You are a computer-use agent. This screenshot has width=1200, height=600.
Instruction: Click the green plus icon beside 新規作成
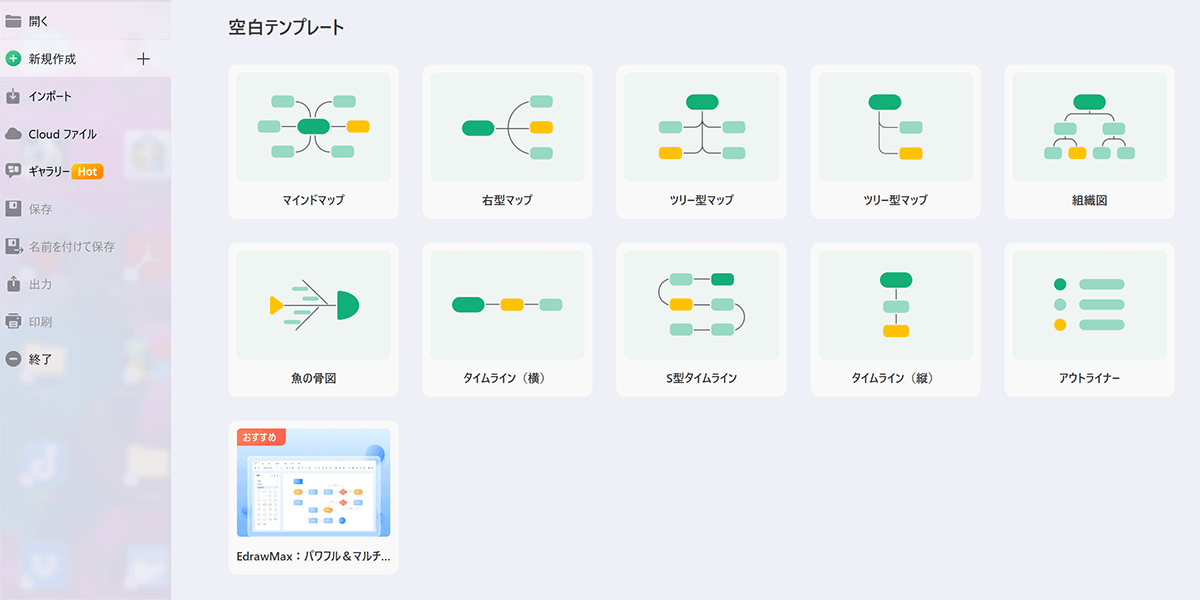[x=13, y=59]
